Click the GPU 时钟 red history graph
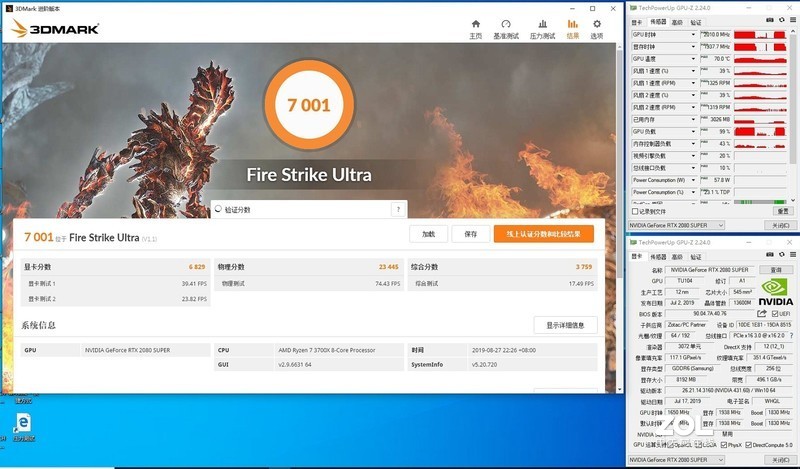This screenshot has width=800, height=469. tap(760, 35)
